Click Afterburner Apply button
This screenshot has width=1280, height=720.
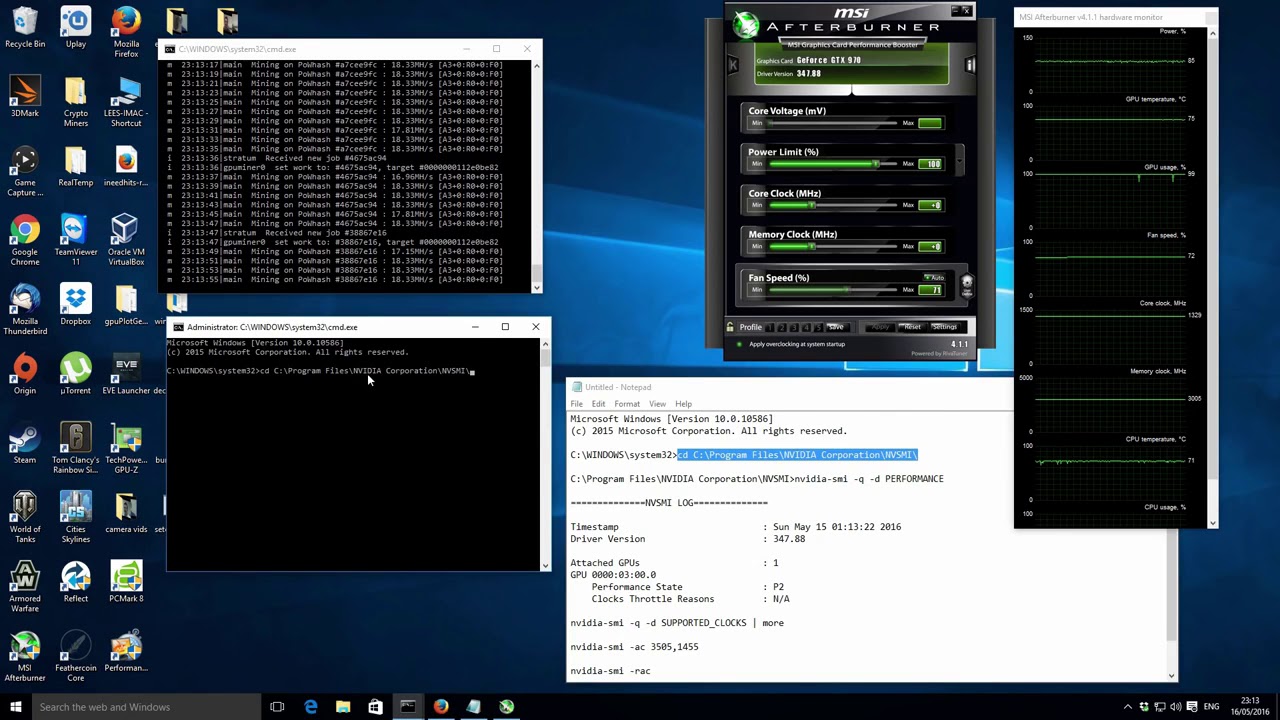[x=880, y=327]
